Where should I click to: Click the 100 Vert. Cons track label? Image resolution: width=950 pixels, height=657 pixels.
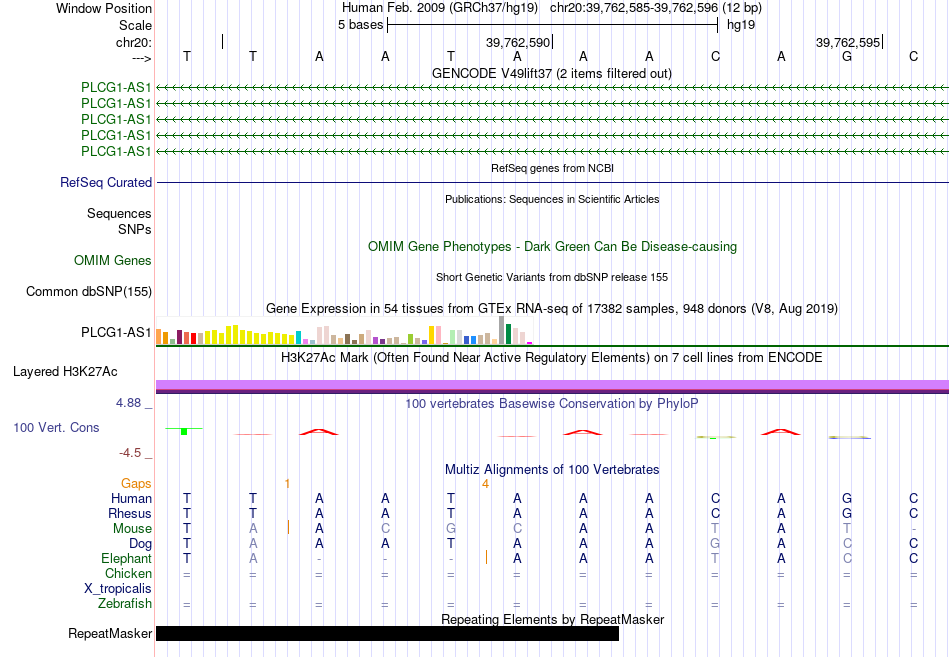point(56,428)
